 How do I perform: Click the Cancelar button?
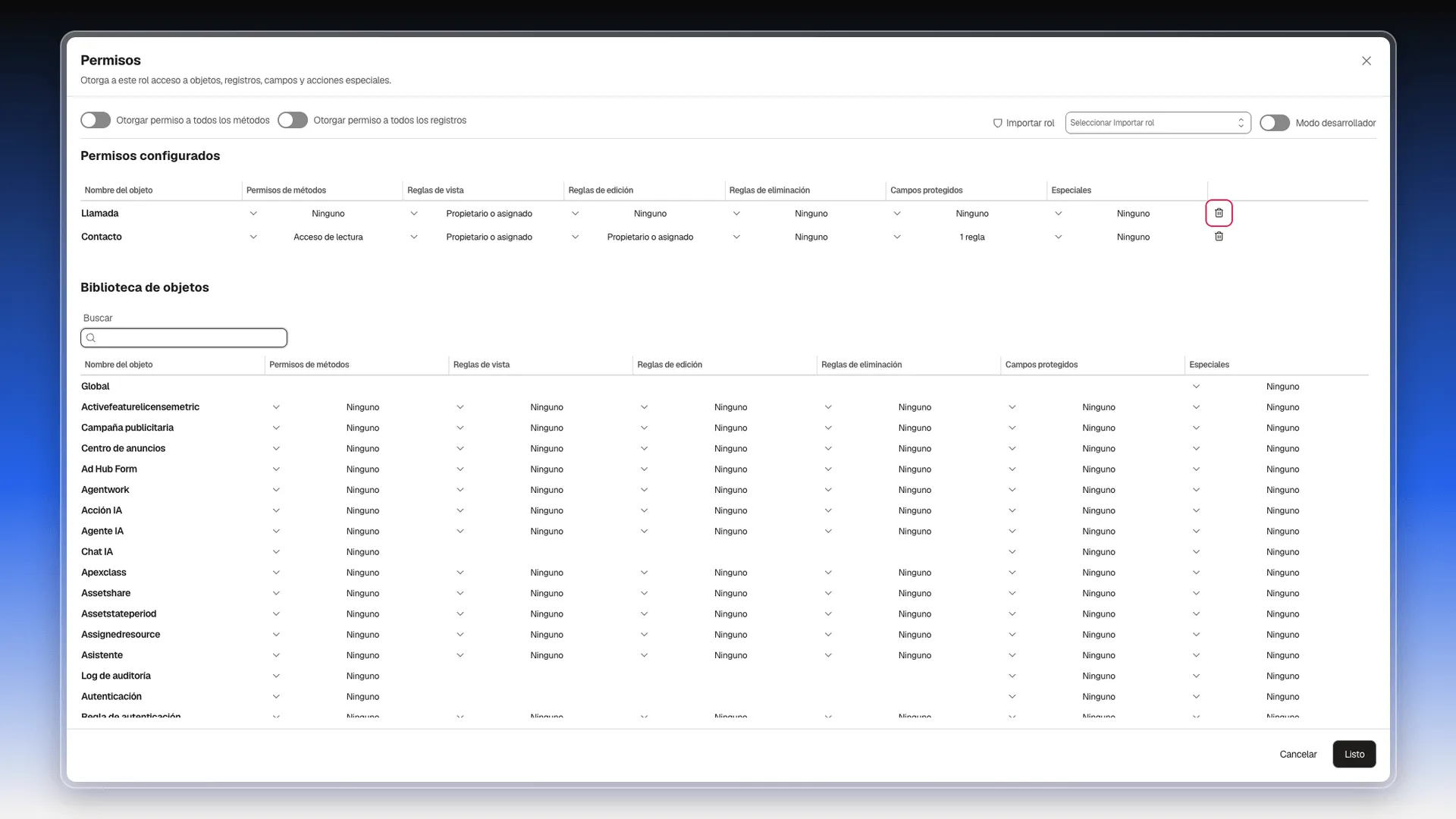(1298, 755)
